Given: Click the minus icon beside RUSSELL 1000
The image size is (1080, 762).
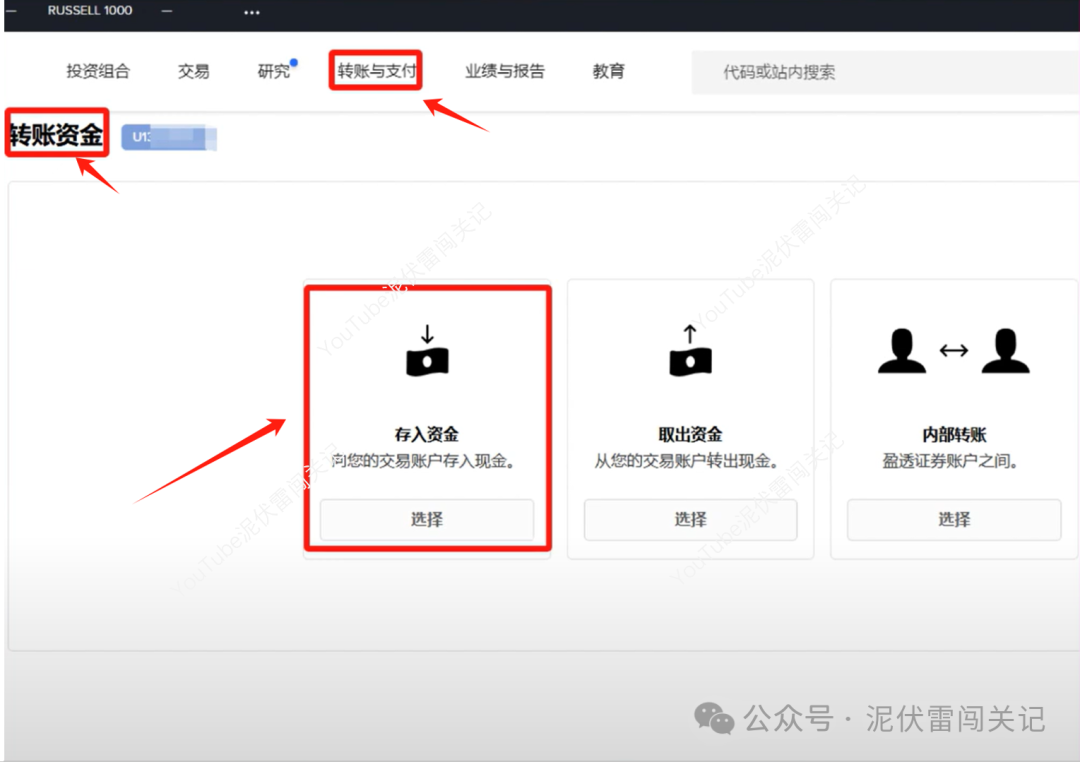Looking at the screenshot, I should pyautogui.click(x=166, y=13).
